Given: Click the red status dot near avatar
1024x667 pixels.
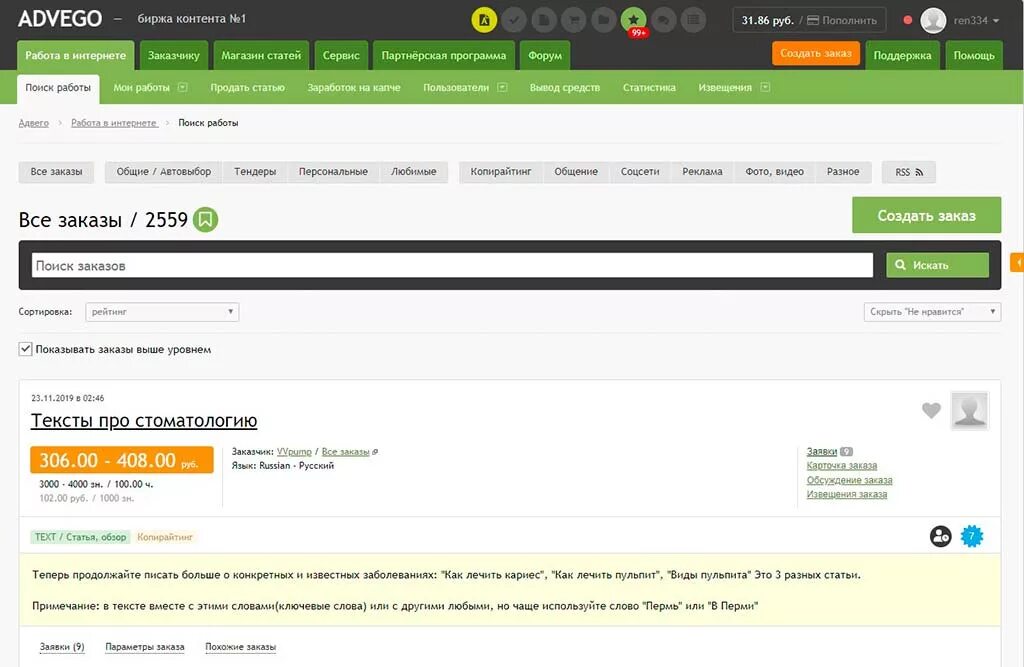Looking at the screenshot, I should click(907, 20).
